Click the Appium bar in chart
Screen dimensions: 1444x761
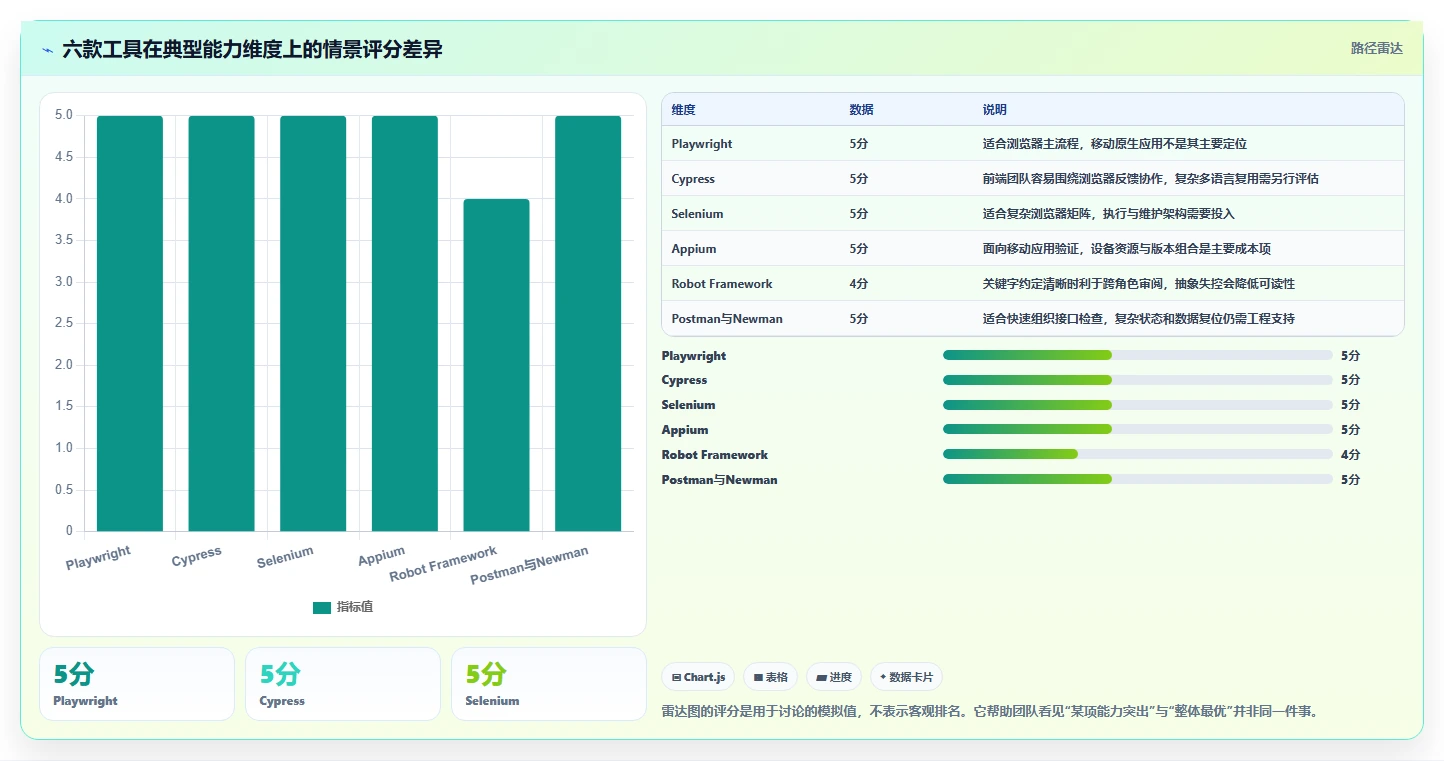point(405,323)
